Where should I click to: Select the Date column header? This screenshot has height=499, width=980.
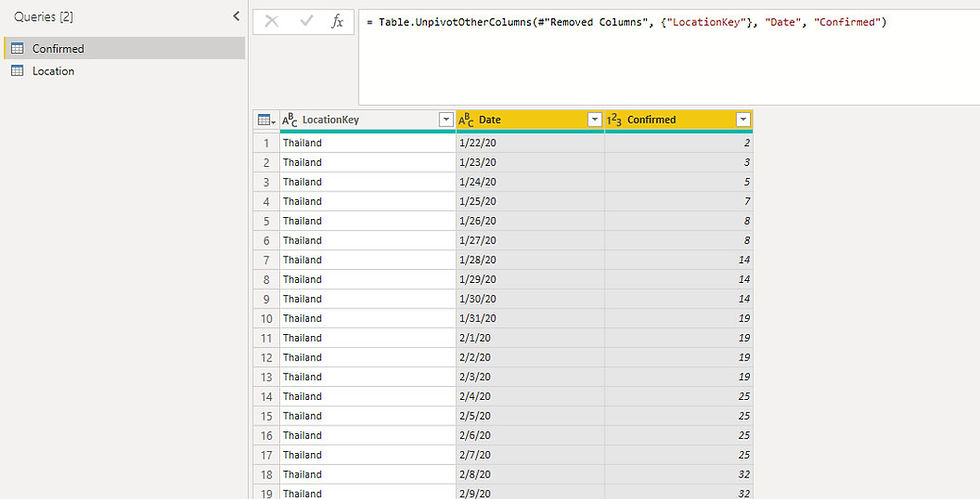(x=530, y=120)
